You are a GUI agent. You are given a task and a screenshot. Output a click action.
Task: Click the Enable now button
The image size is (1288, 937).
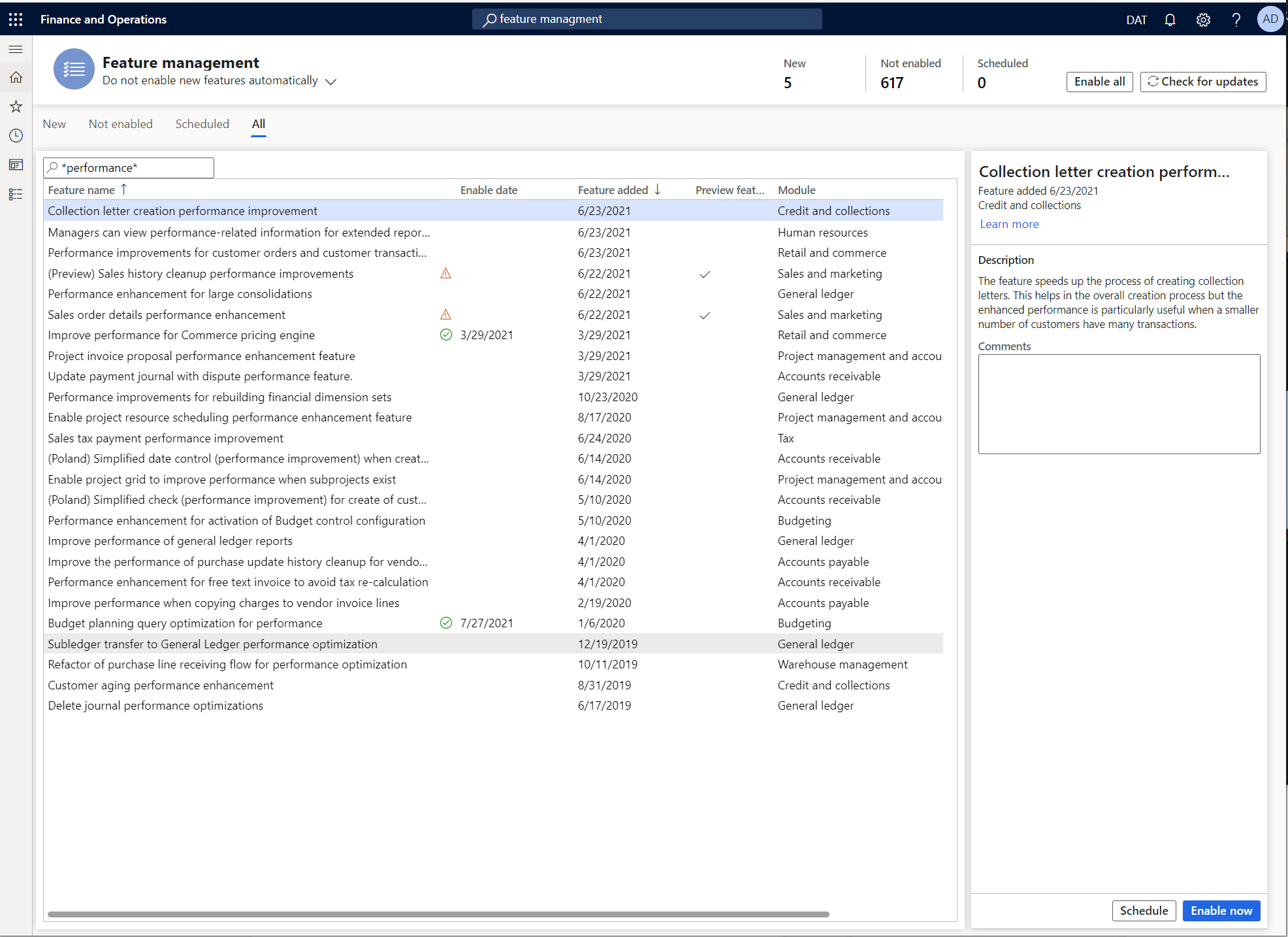click(x=1221, y=911)
